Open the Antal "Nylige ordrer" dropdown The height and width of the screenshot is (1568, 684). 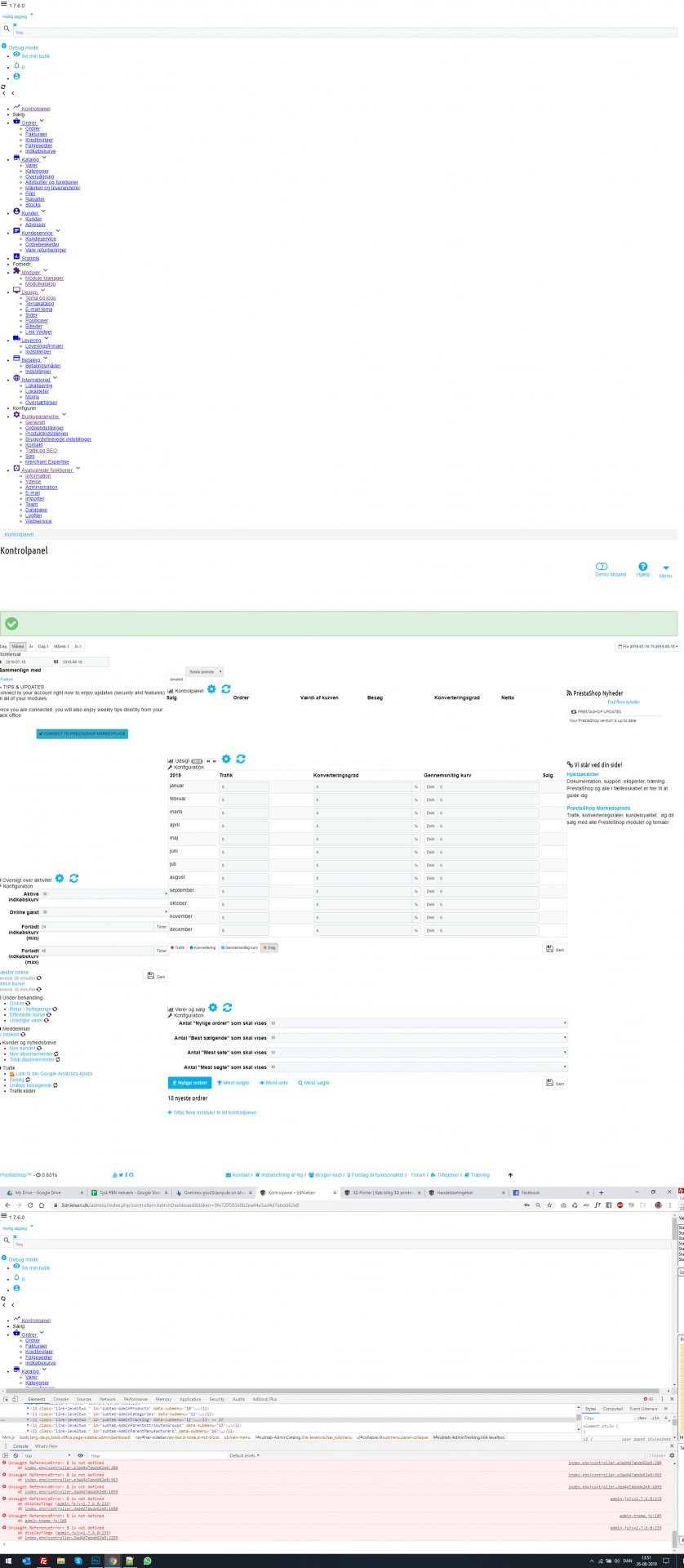(x=419, y=1022)
